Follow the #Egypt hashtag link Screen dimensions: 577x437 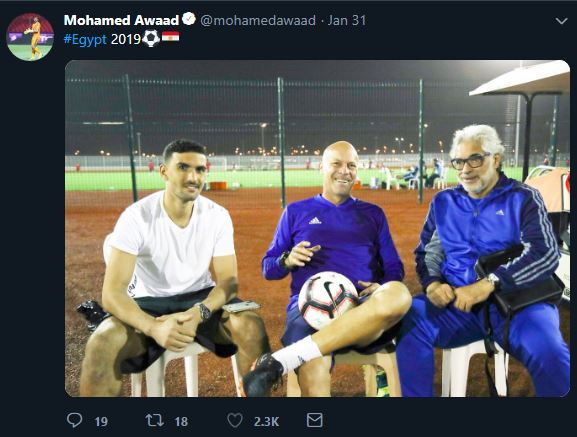[85, 39]
